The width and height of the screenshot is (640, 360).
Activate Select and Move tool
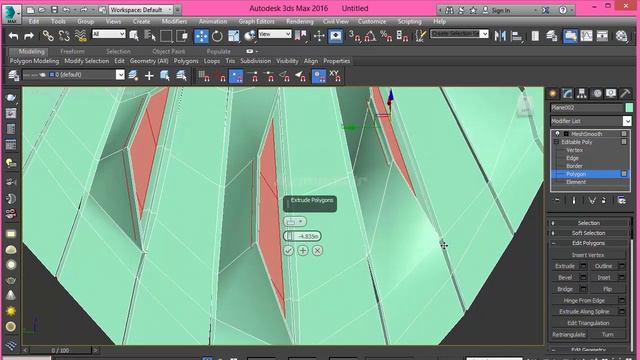(201, 36)
